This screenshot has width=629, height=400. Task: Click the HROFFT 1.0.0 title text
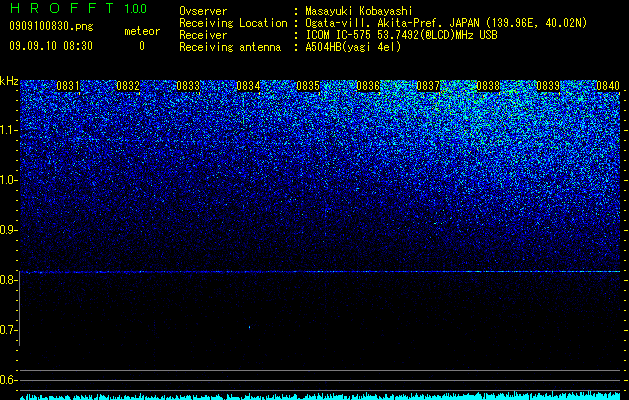pyautogui.click(x=79, y=8)
